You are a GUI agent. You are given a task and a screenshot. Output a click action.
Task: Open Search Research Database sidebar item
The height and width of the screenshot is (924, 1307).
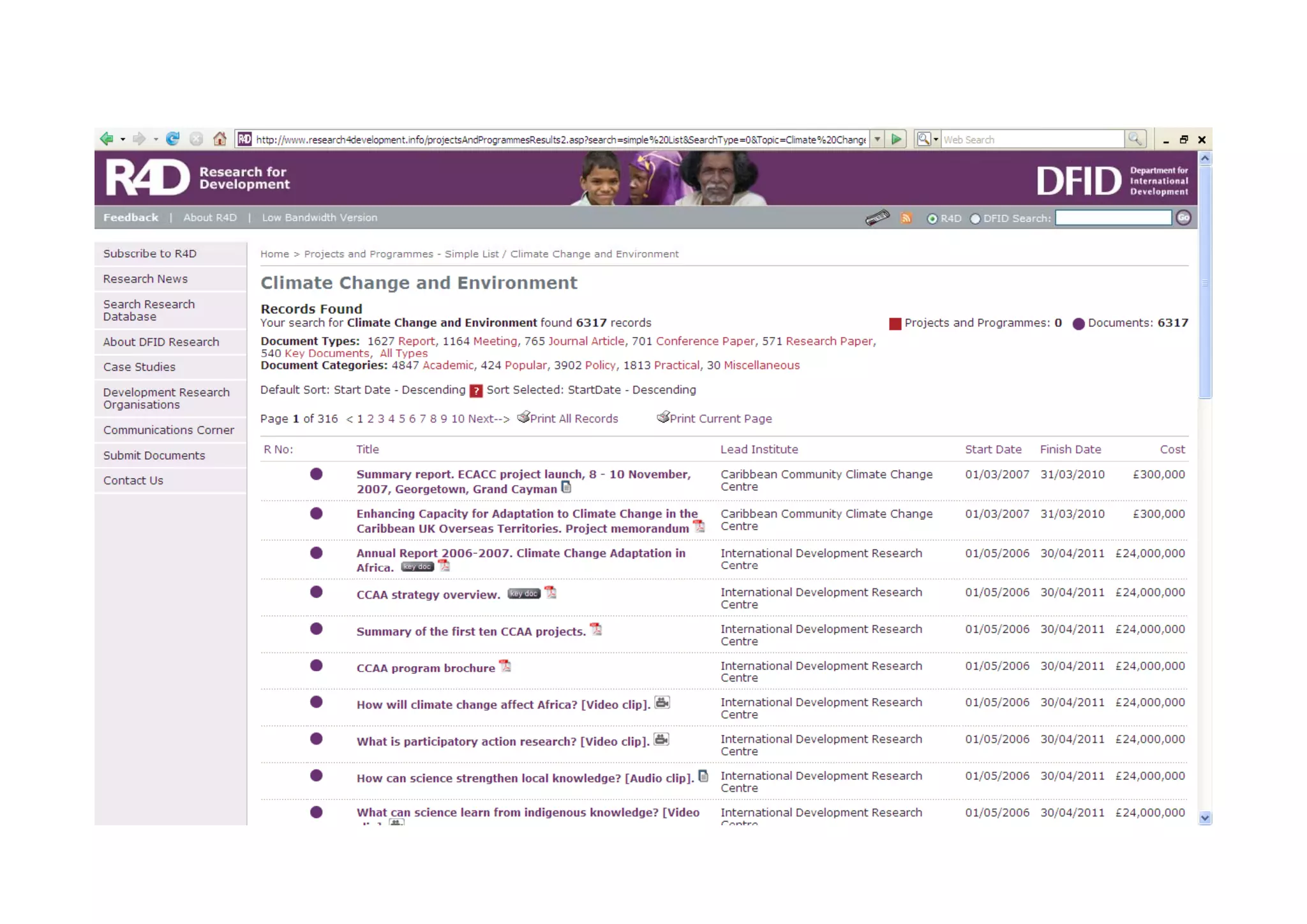[x=170, y=311]
